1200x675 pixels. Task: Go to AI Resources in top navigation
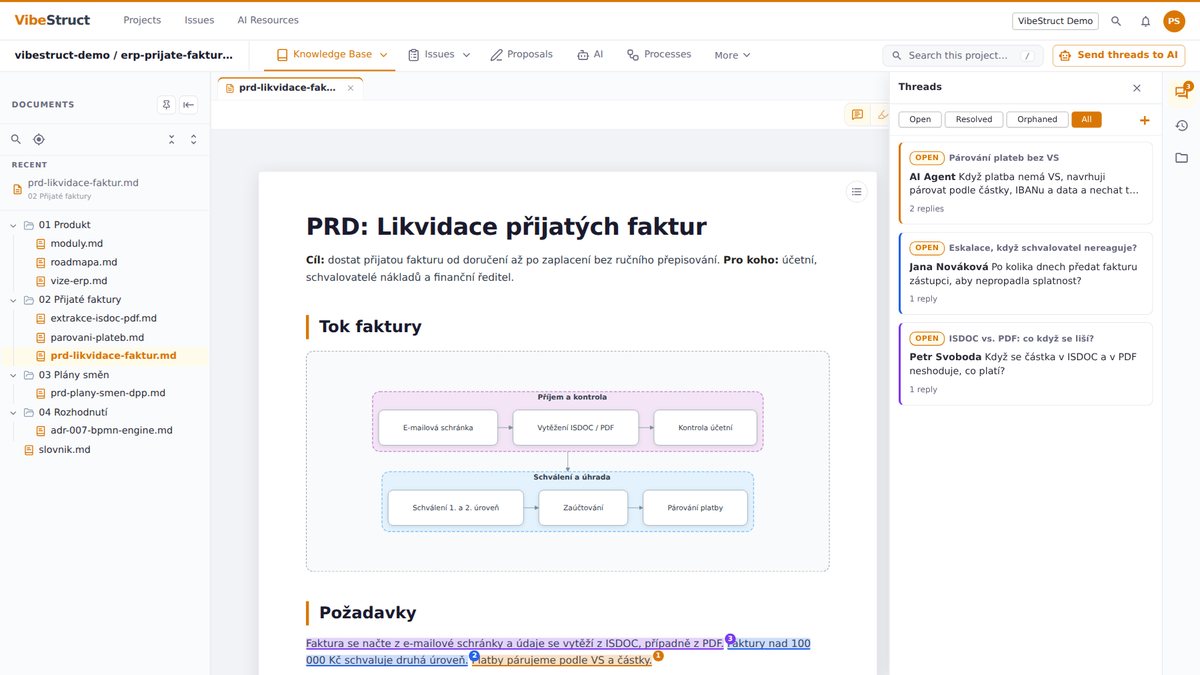tap(268, 20)
